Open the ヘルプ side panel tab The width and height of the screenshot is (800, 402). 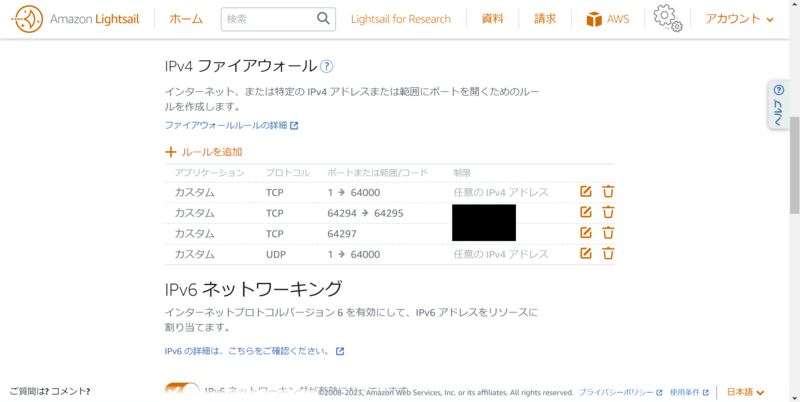pyautogui.click(x=779, y=105)
